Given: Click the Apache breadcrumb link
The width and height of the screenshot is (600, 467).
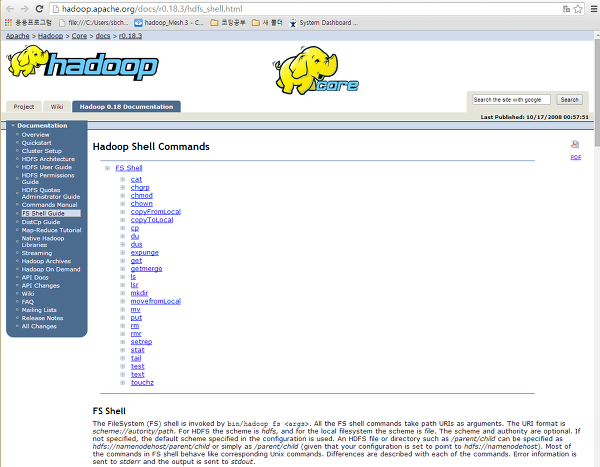Looking at the screenshot, I should pyautogui.click(x=18, y=36).
